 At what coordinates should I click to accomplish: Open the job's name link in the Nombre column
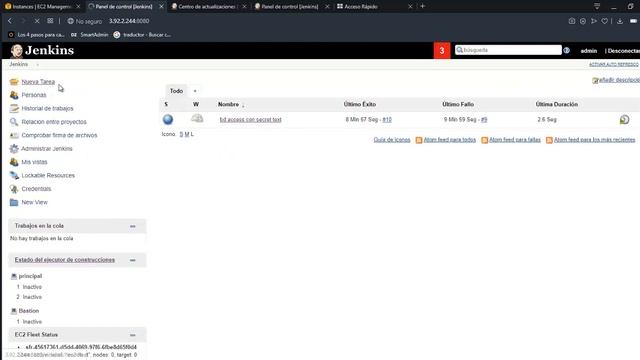coord(251,120)
